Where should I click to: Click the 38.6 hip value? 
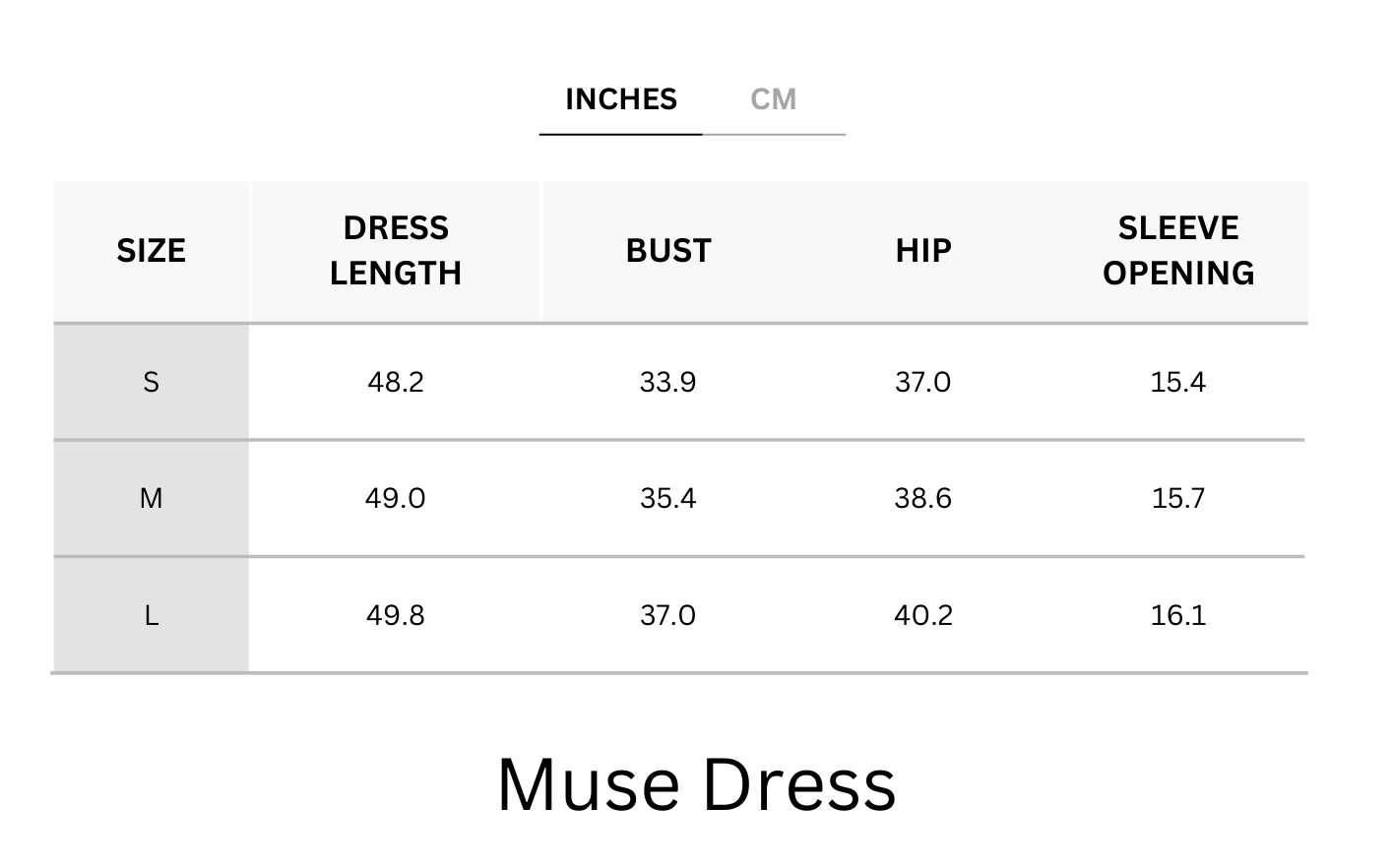click(x=922, y=498)
